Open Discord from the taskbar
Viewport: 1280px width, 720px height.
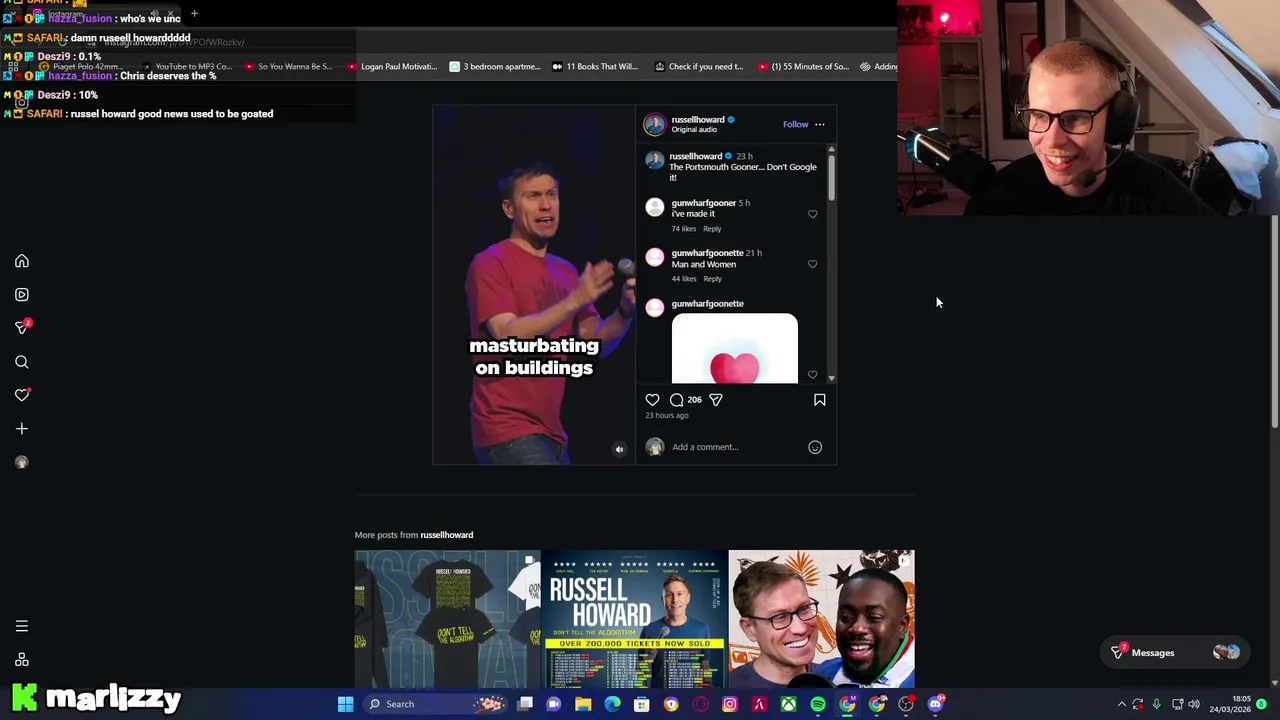pos(936,704)
